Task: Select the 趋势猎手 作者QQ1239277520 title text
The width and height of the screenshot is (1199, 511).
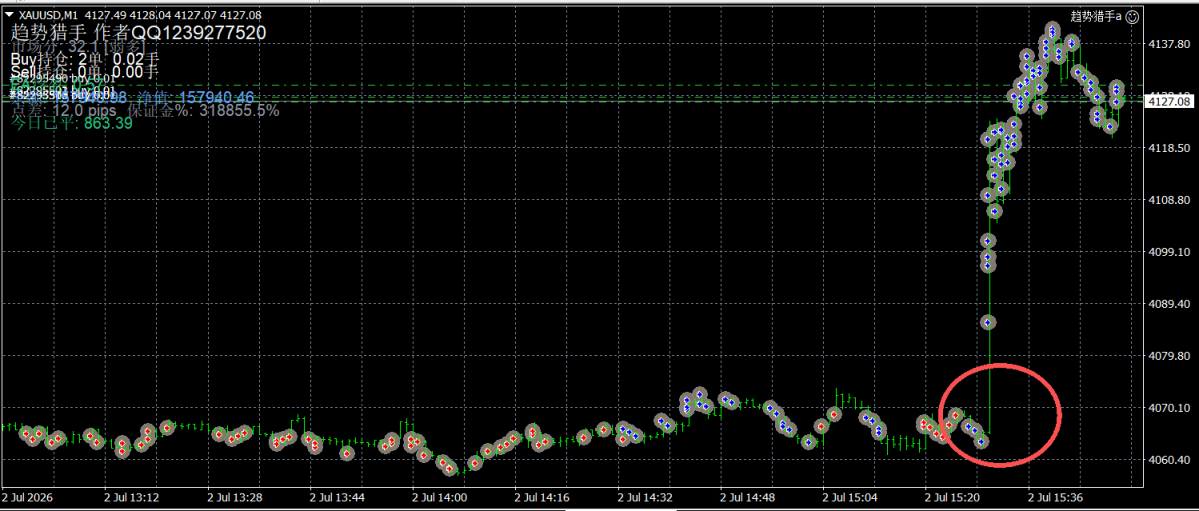Action: point(138,32)
